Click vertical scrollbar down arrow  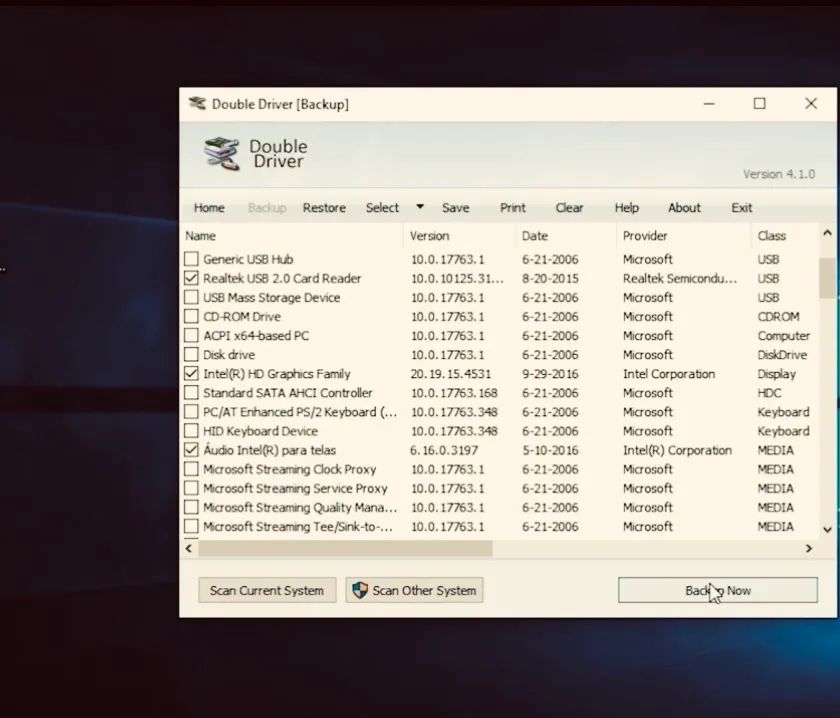tap(827, 530)
